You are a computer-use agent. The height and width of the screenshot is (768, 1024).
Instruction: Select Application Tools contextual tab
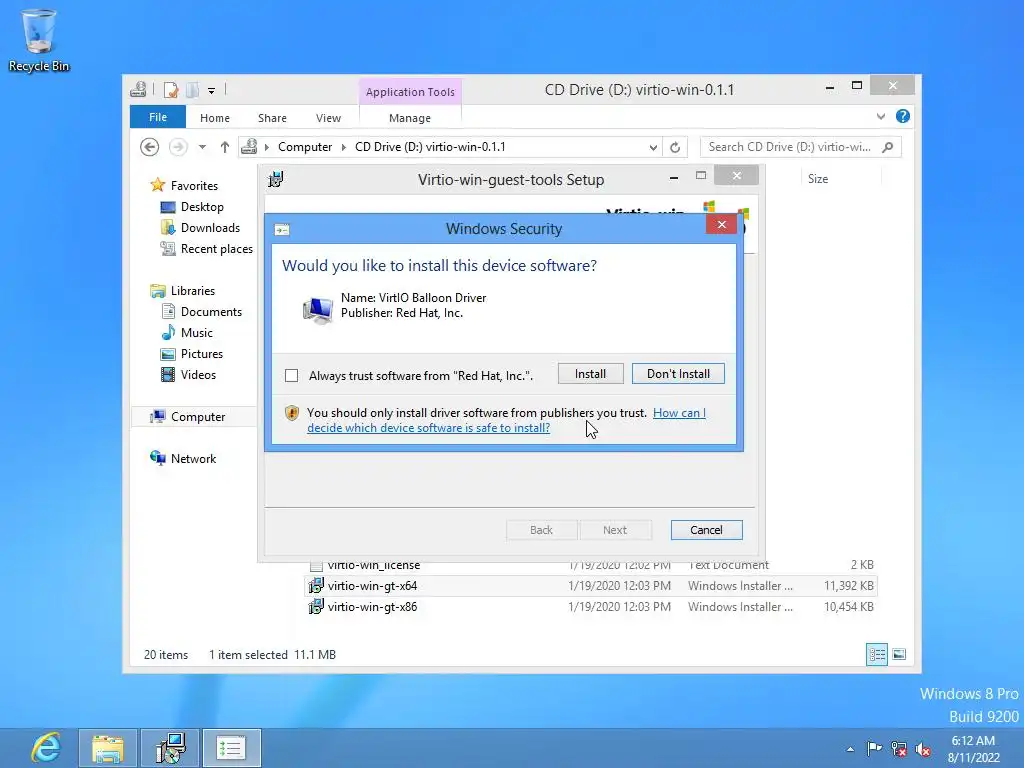410,92
